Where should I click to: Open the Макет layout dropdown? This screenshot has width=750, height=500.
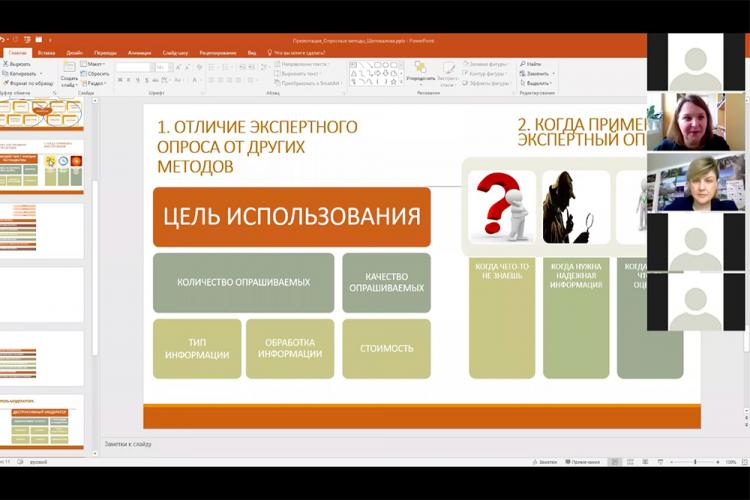pyautogui.click(x=93, y=64)
